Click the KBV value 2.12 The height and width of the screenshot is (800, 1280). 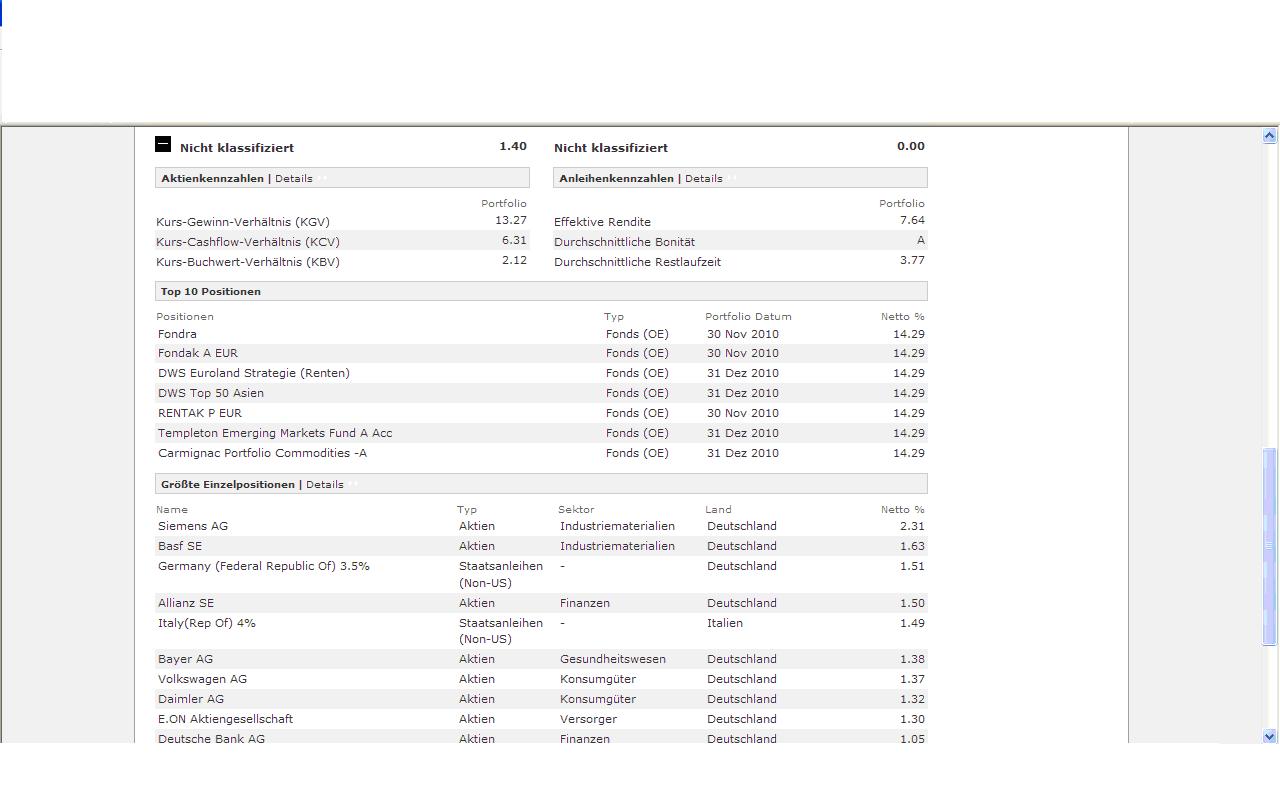[514, 260]
